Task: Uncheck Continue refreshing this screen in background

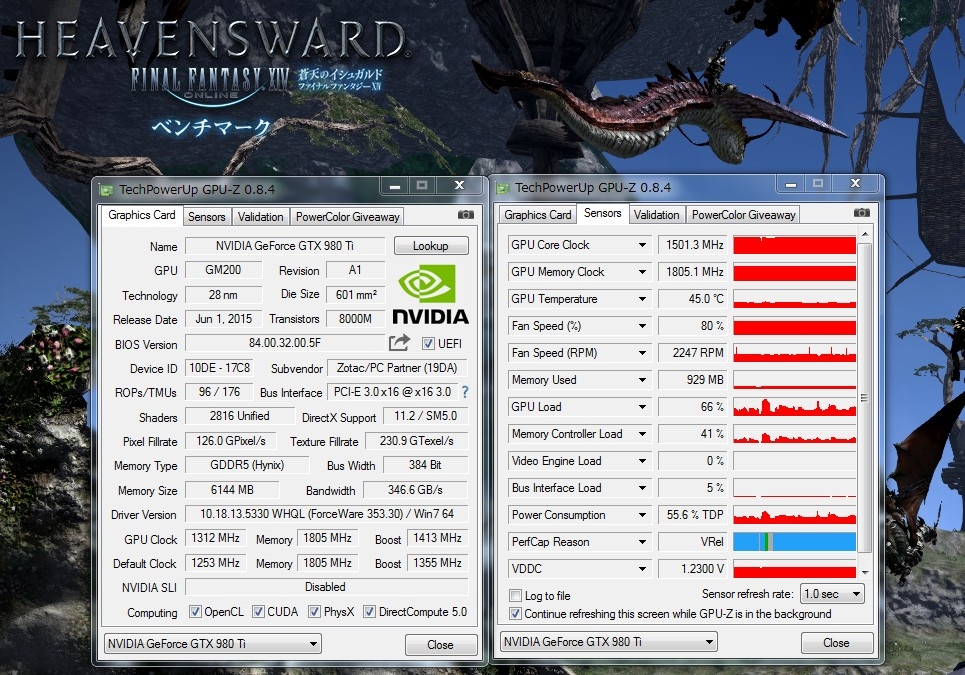Action: click(x=516, y=613)
